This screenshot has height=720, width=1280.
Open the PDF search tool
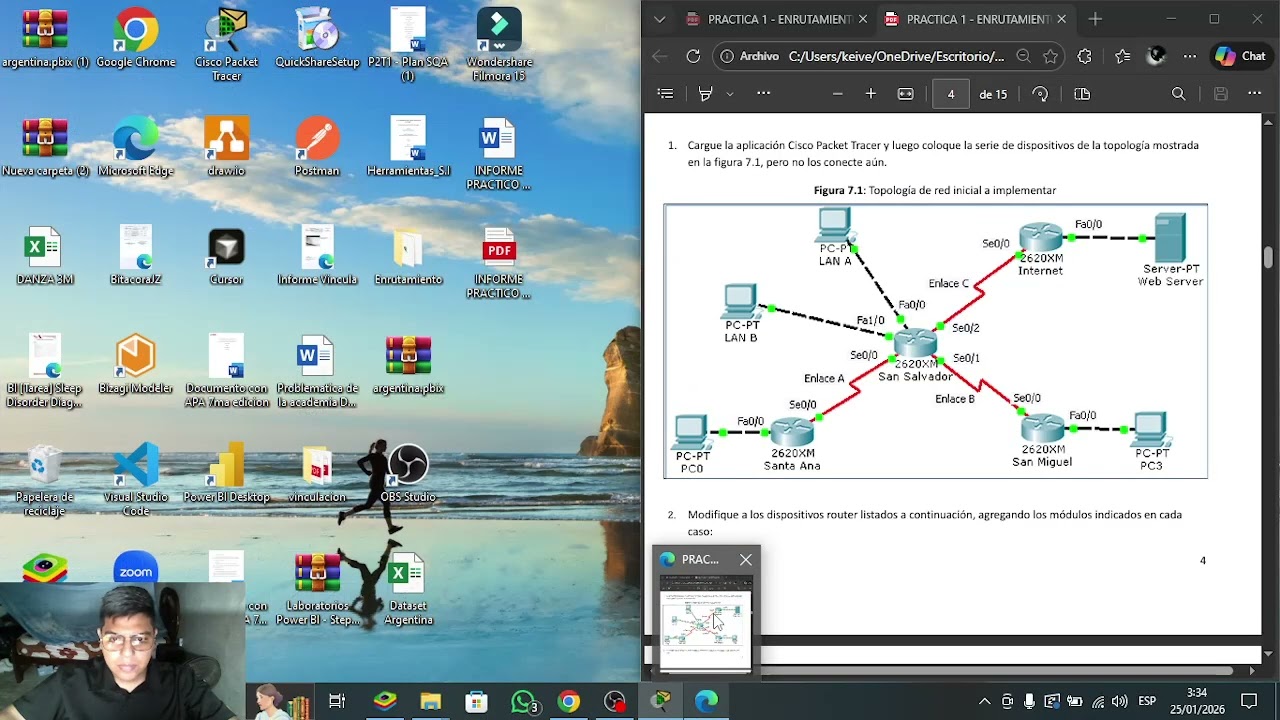point(1179,94)
